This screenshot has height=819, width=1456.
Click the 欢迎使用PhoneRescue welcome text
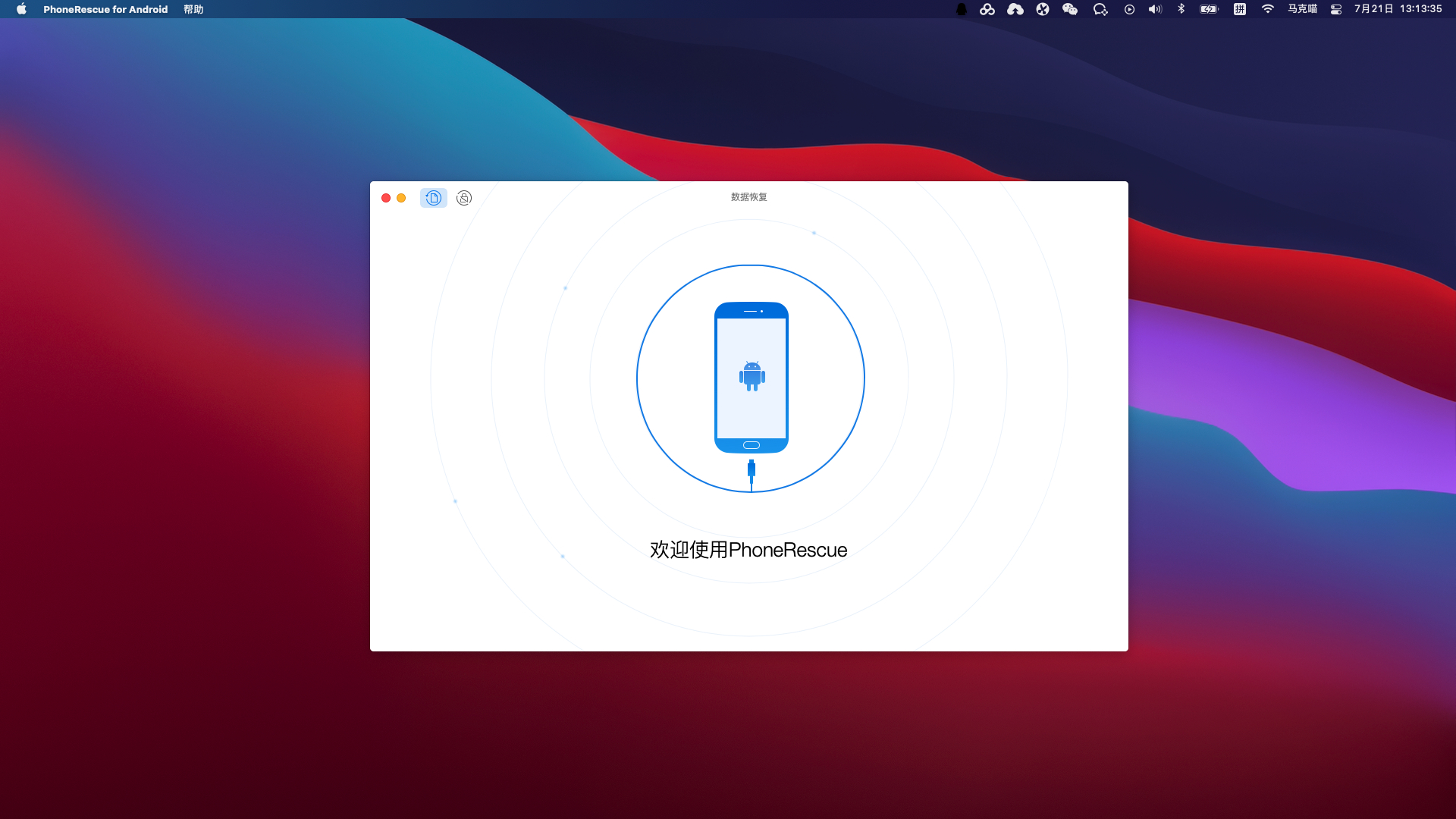point(748,550)
